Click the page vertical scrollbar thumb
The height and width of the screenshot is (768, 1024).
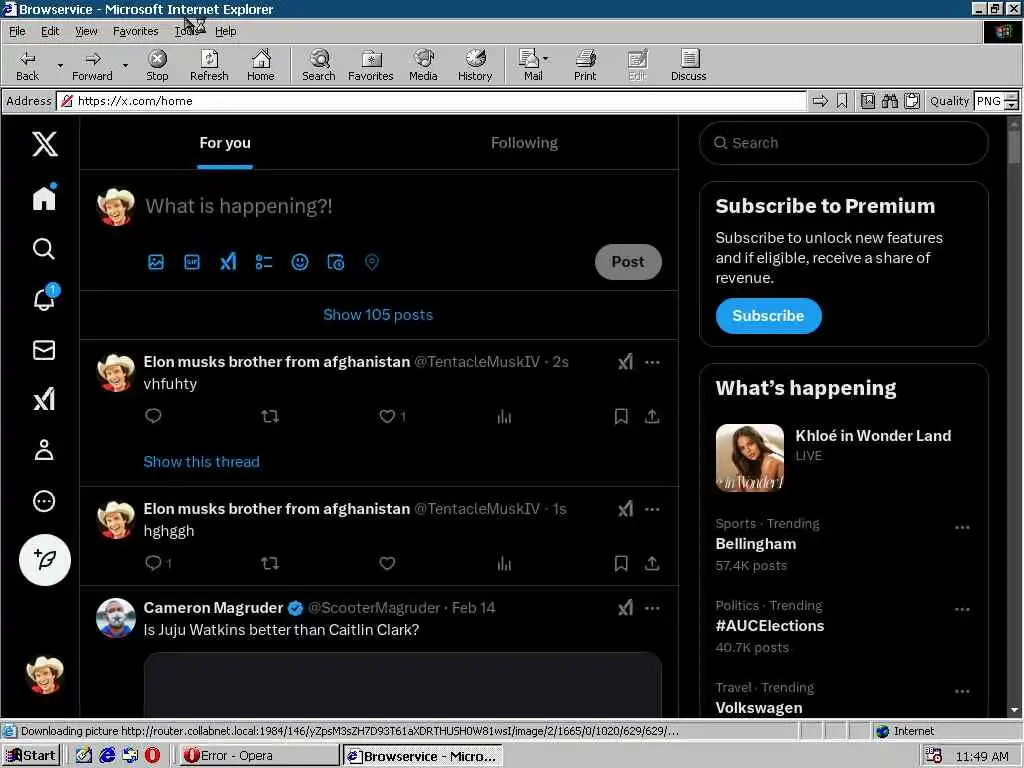click(1014, 145)
